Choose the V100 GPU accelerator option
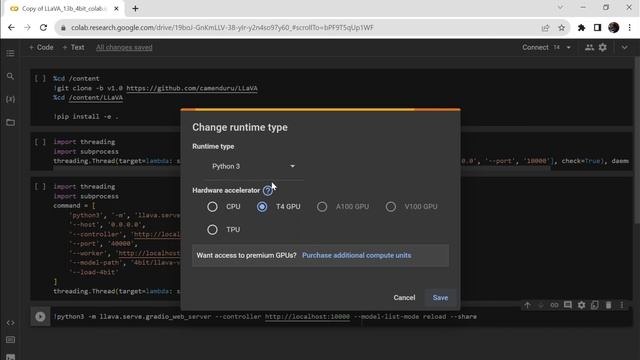This screenshot has width=640, height=360. coord(391,207)
